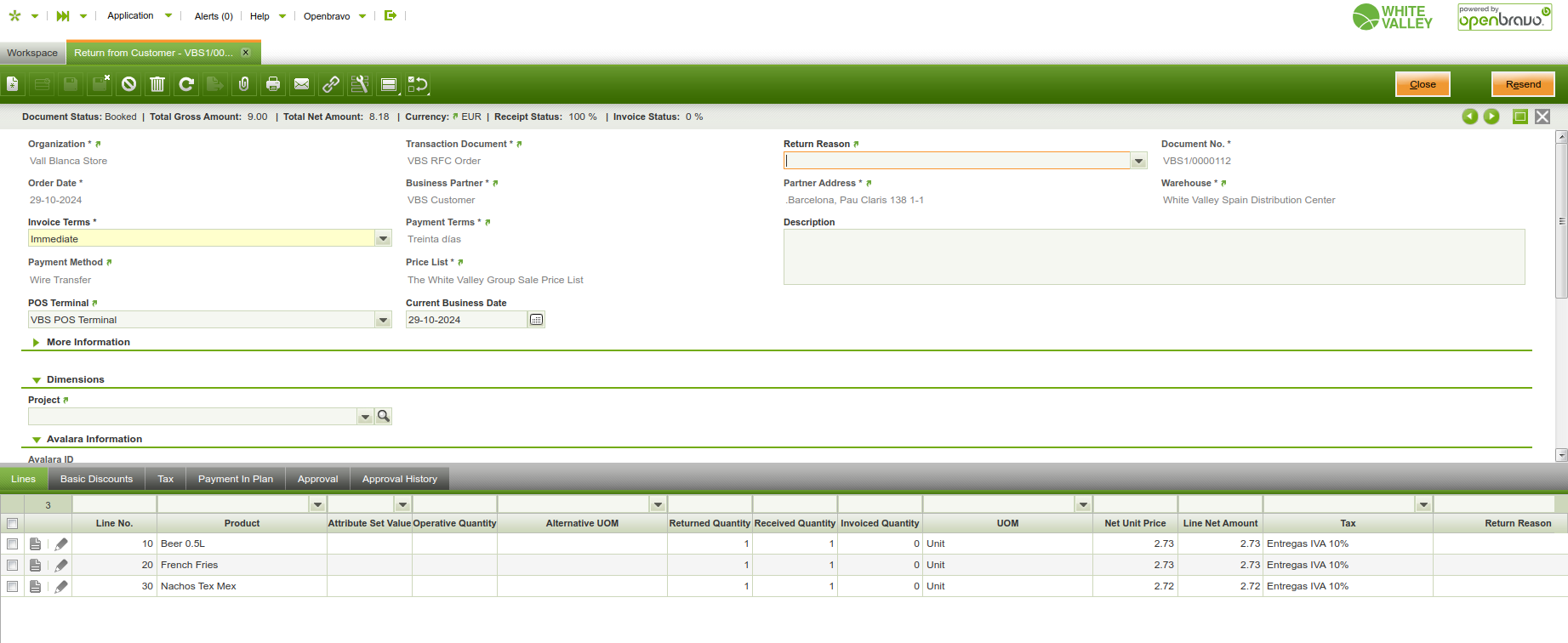
Task: Open the Approval History tab
Action: pos(399,479)
